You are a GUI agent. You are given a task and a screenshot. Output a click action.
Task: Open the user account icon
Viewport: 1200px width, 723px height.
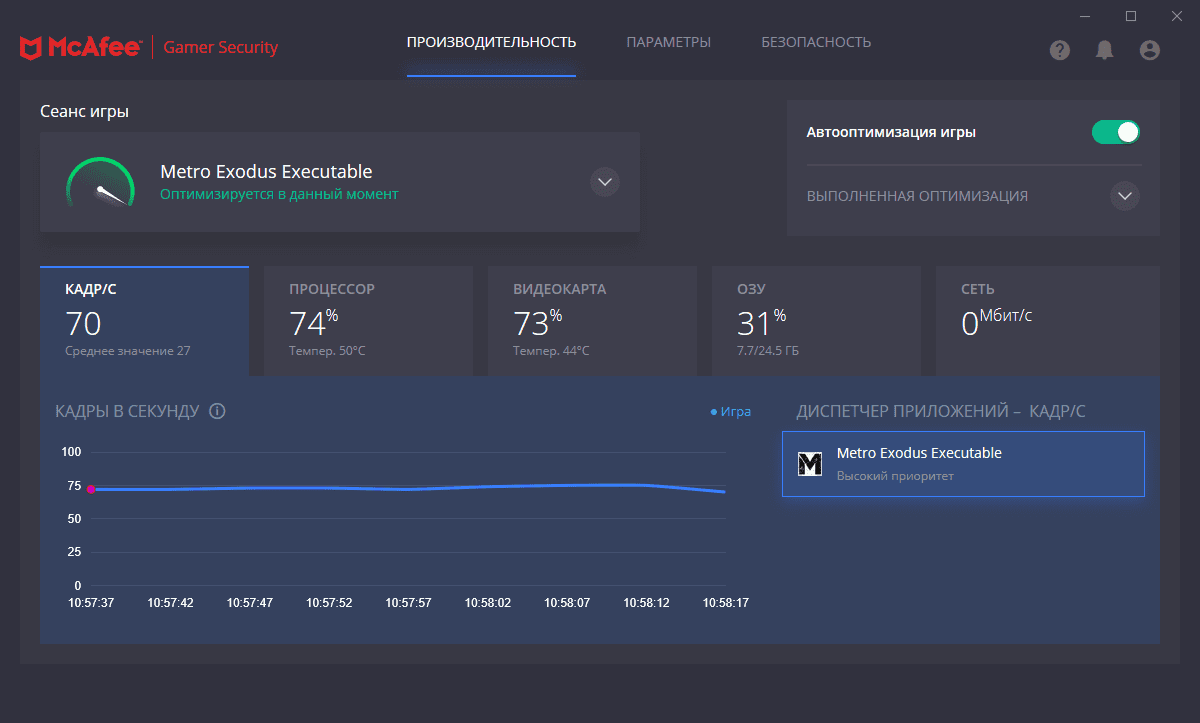tap(1150, 50)
